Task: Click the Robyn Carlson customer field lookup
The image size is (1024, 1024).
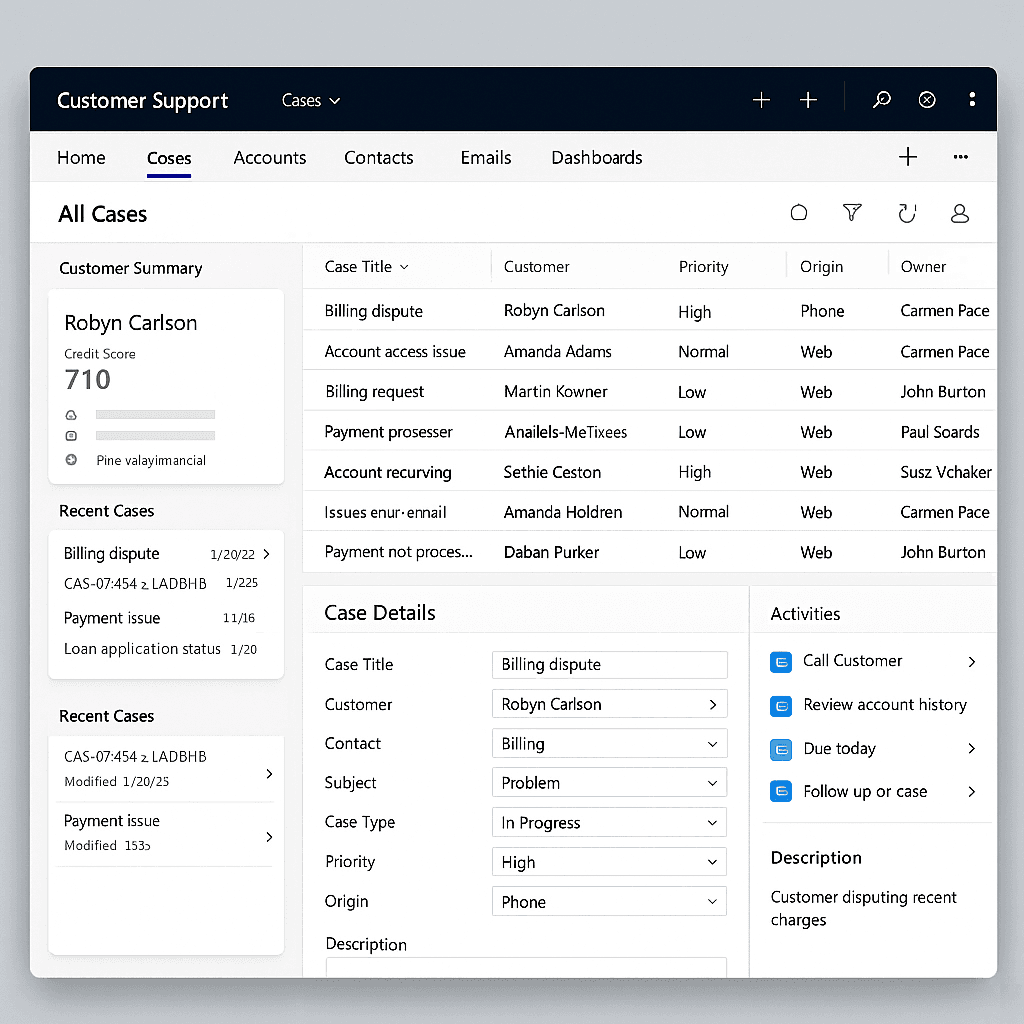Action: 714,704
